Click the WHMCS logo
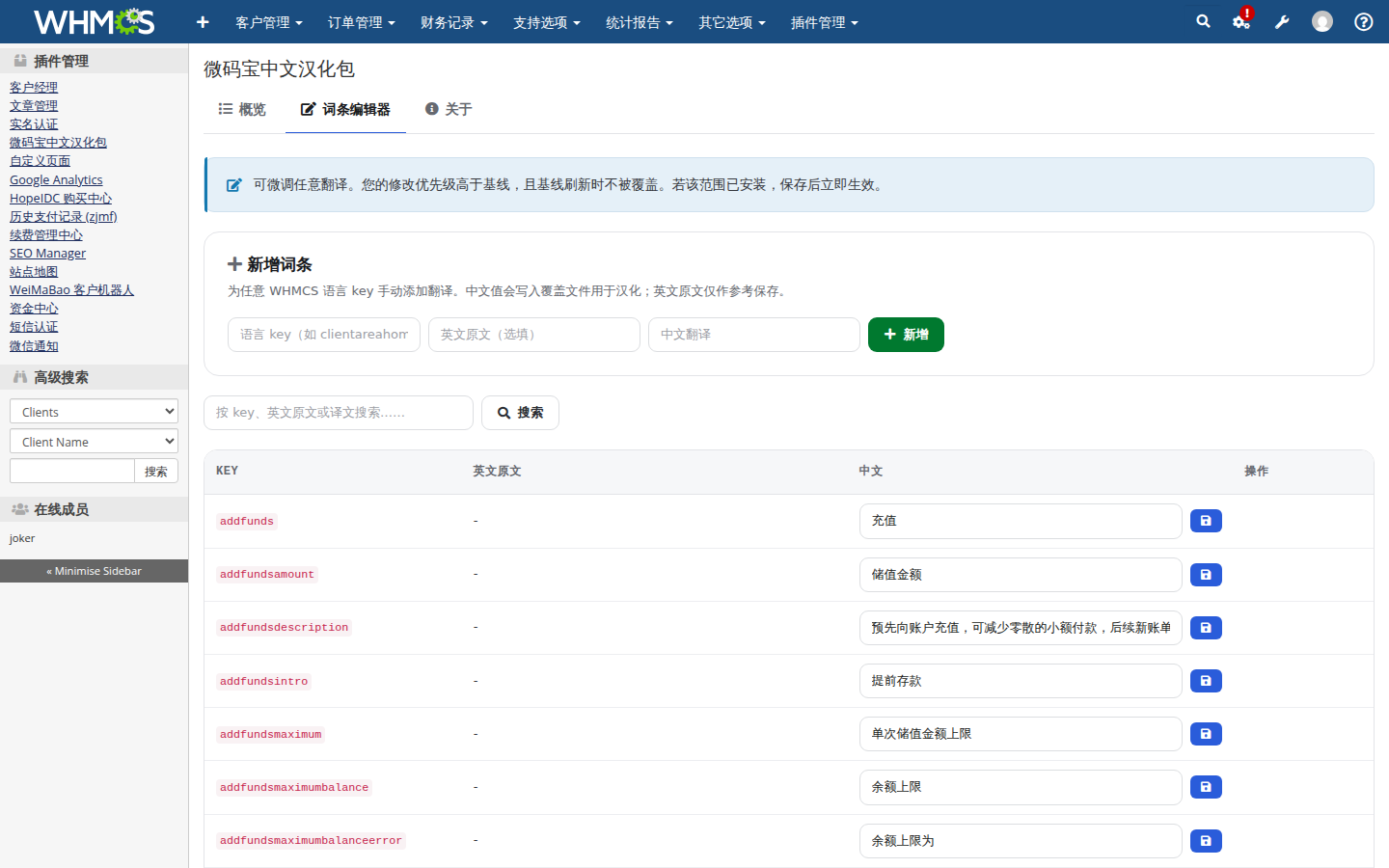The height and width of the screenshot is (868, 1389). [95, 21]
